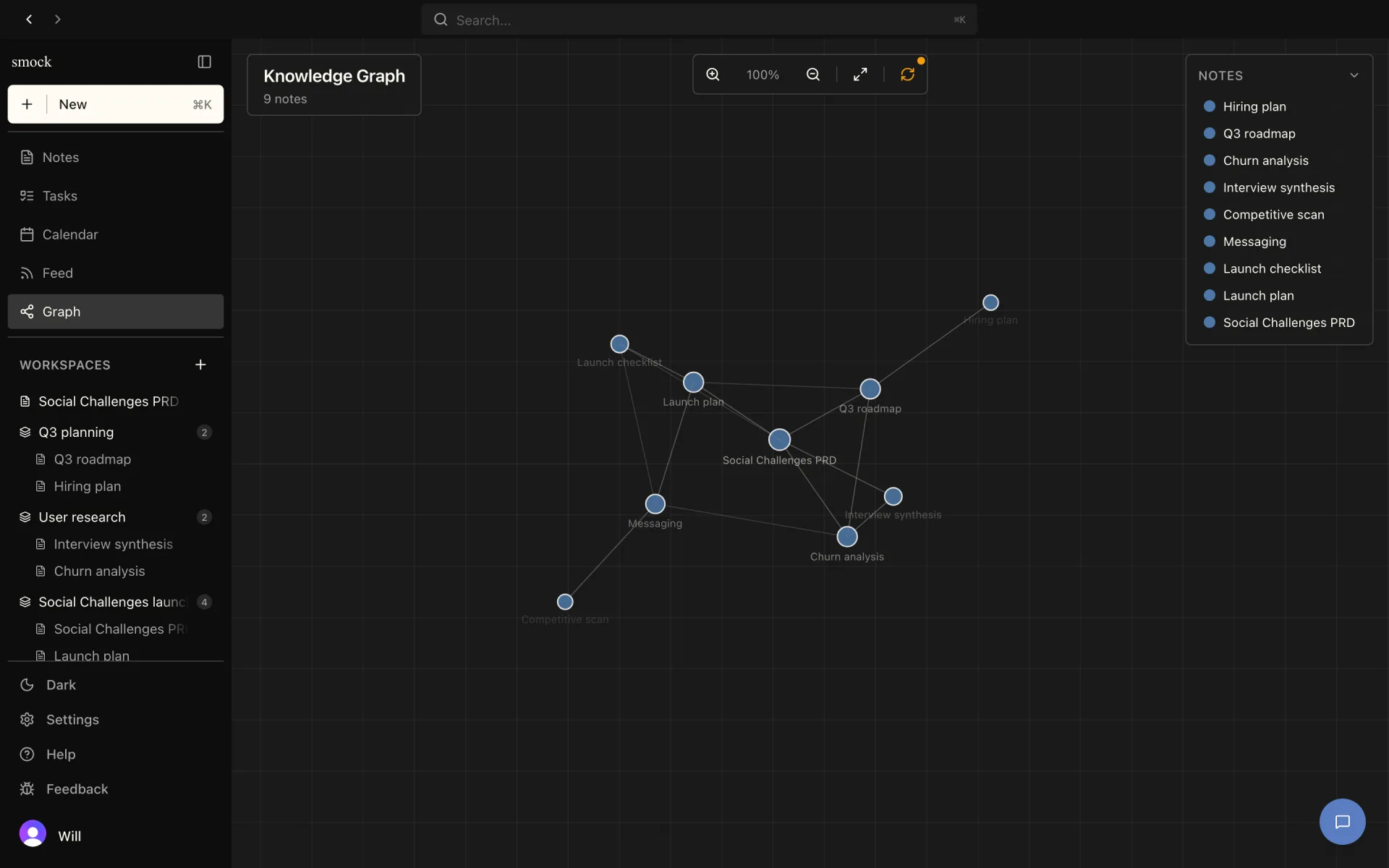Click the search magnifier icon
1389x868 pixels.
[x=441, y=20]
